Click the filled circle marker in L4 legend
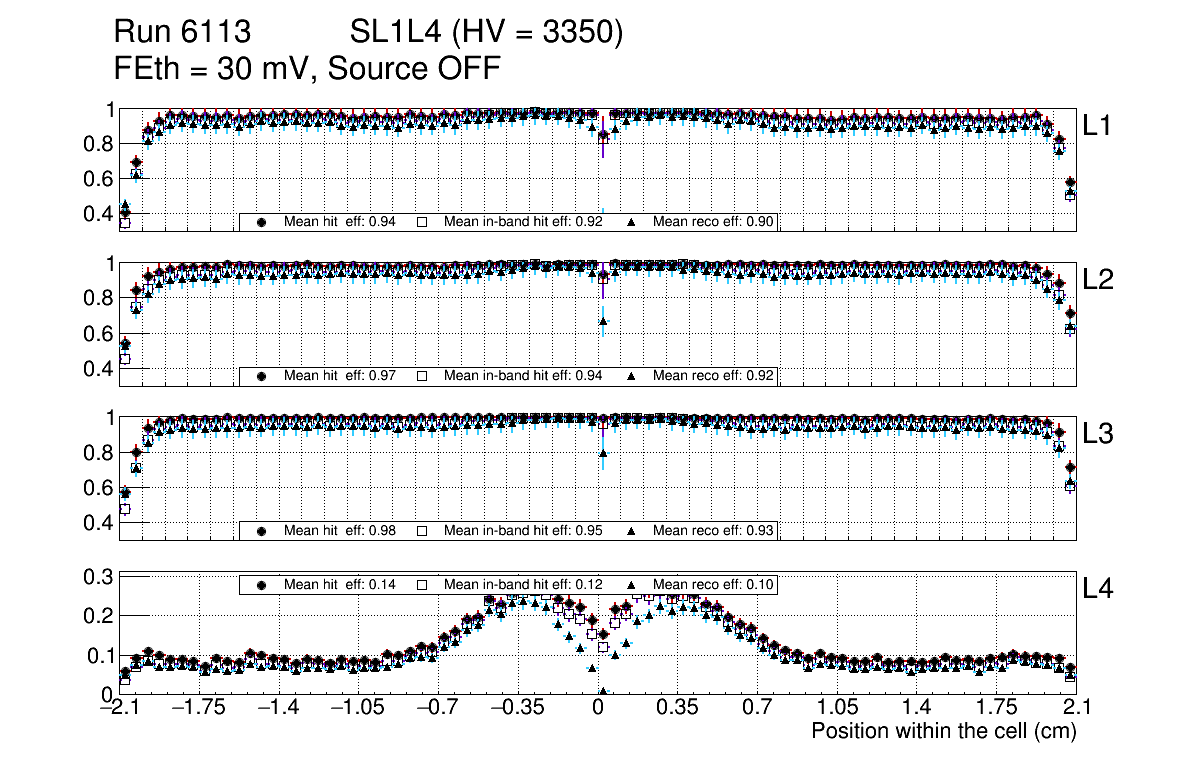1196x772 pixels. [262, 584]
